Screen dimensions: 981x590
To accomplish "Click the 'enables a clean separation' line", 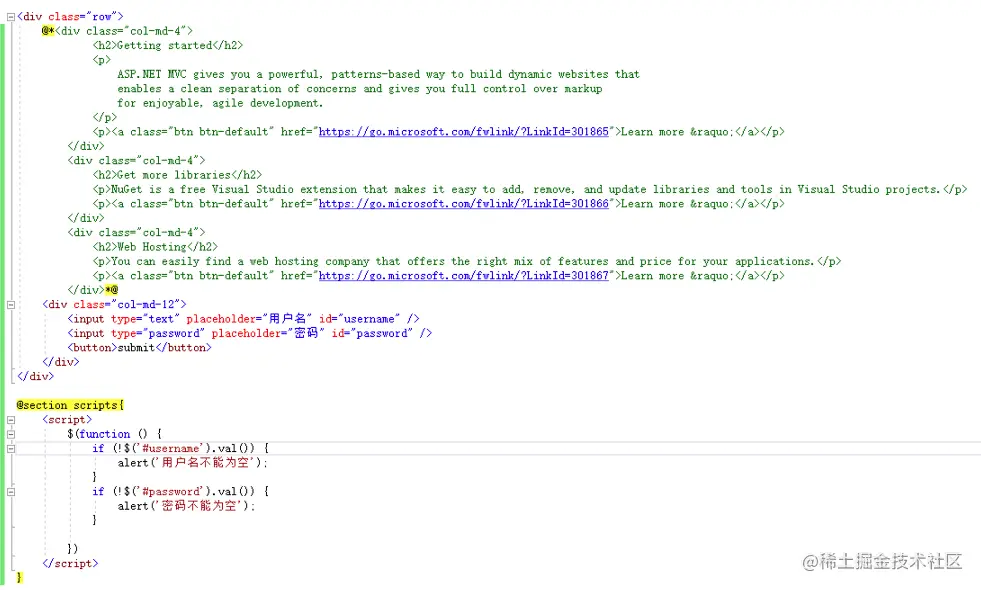I will click(x=360, y=89).
